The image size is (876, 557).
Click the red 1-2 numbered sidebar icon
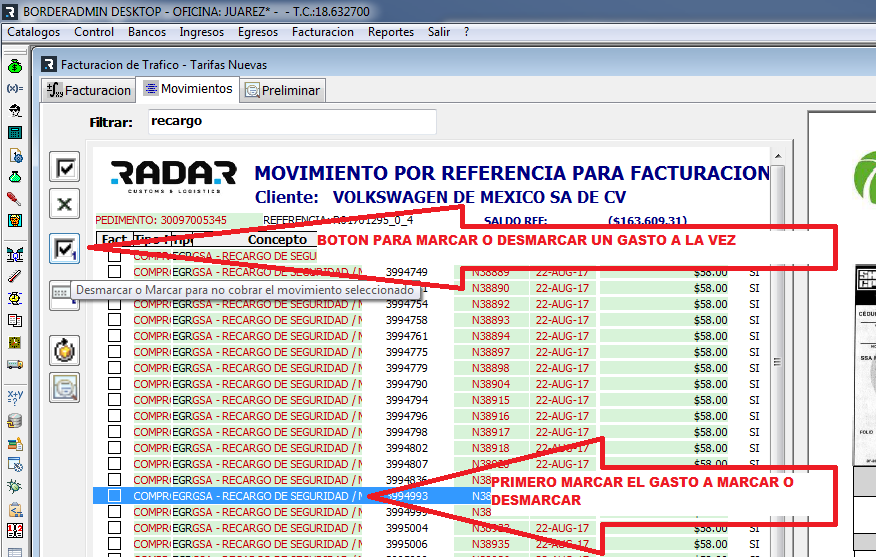click(x=15, y=531)
